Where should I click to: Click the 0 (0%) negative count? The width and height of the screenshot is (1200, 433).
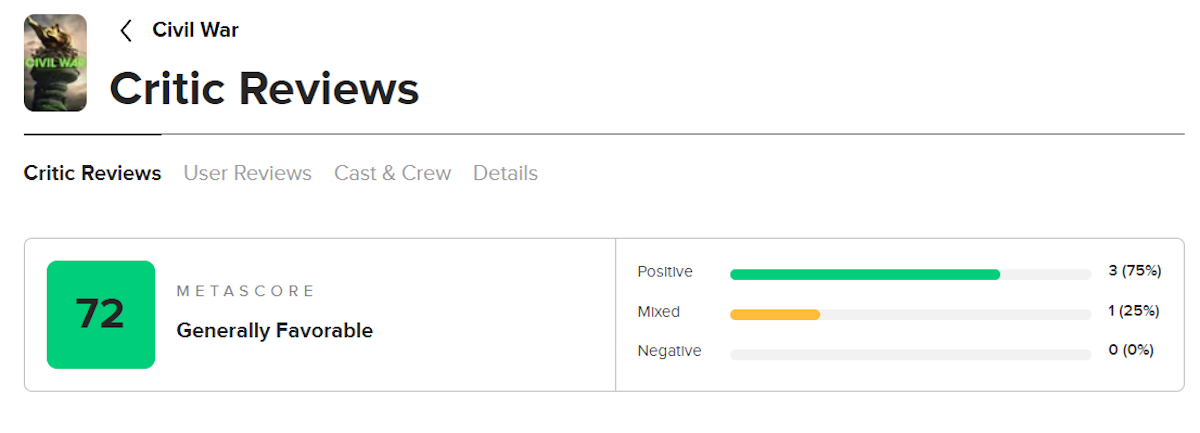(x=1131, y=350)
